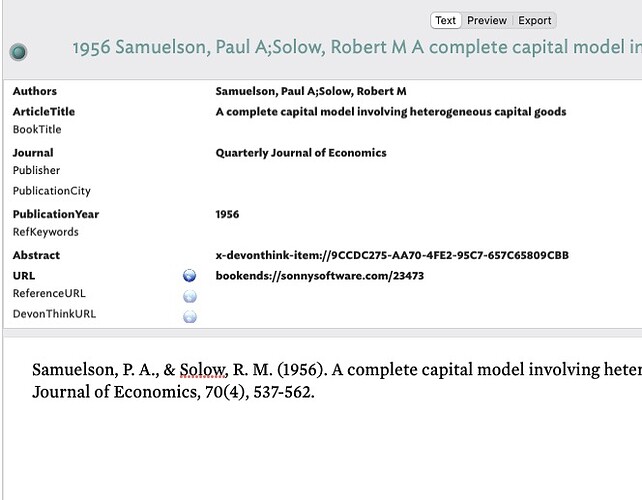
Task: Click the Authors field value
Action: pos(311,91)
